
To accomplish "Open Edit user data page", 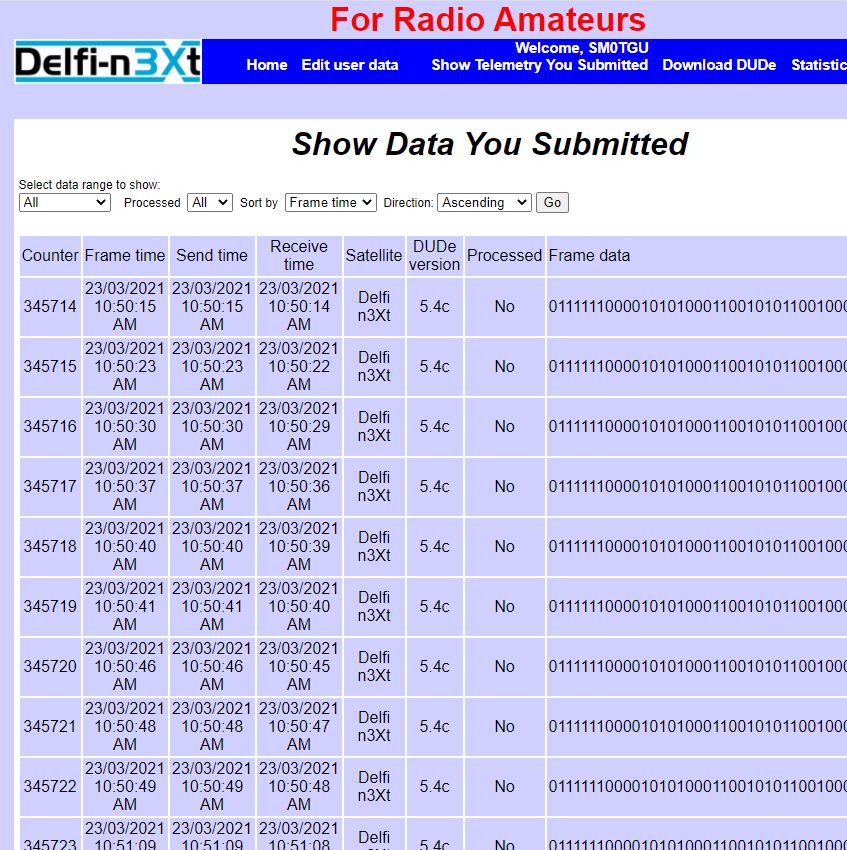I will (350, 65).
